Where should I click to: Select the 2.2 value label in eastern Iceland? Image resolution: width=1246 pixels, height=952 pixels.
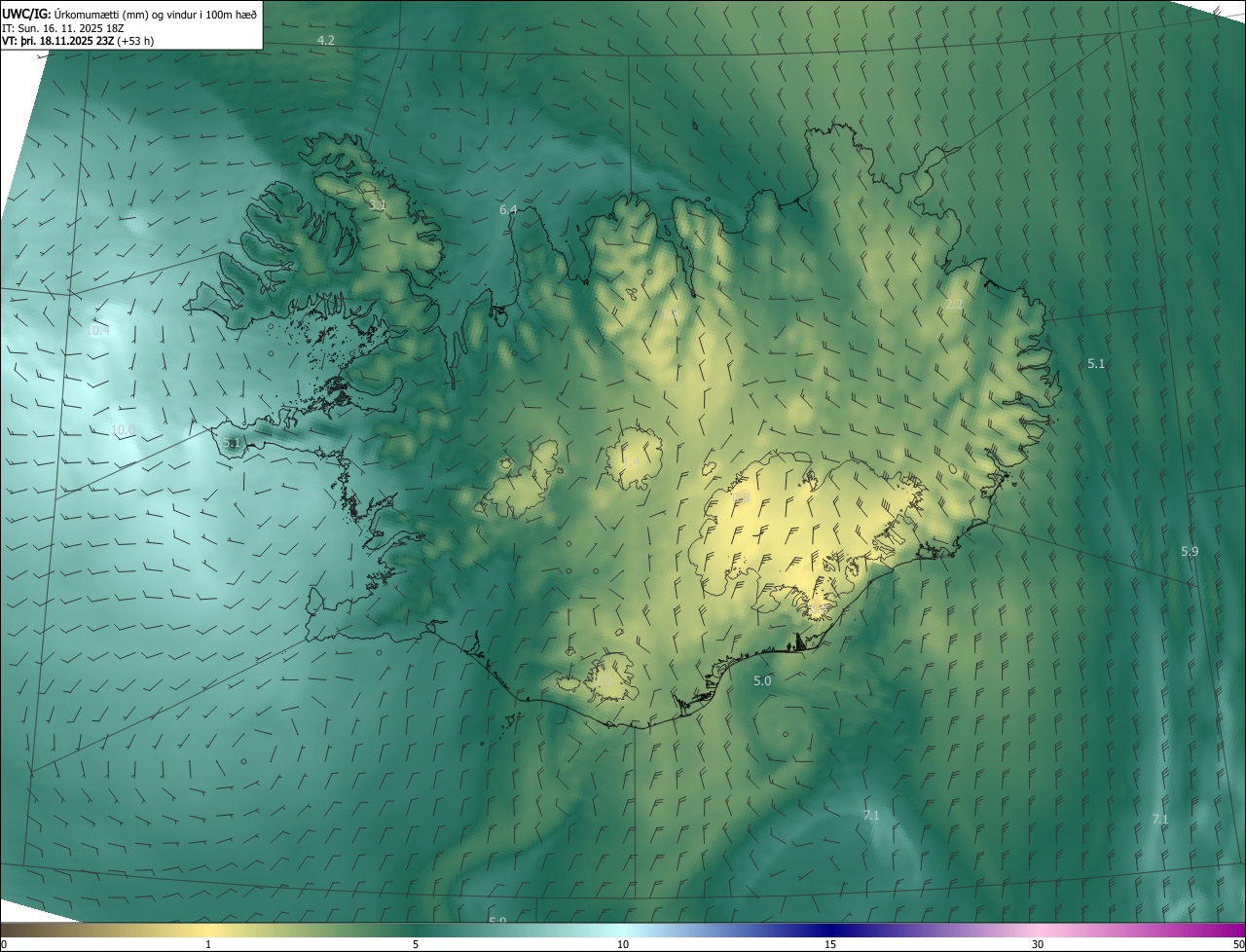click(x=954, y=305)
